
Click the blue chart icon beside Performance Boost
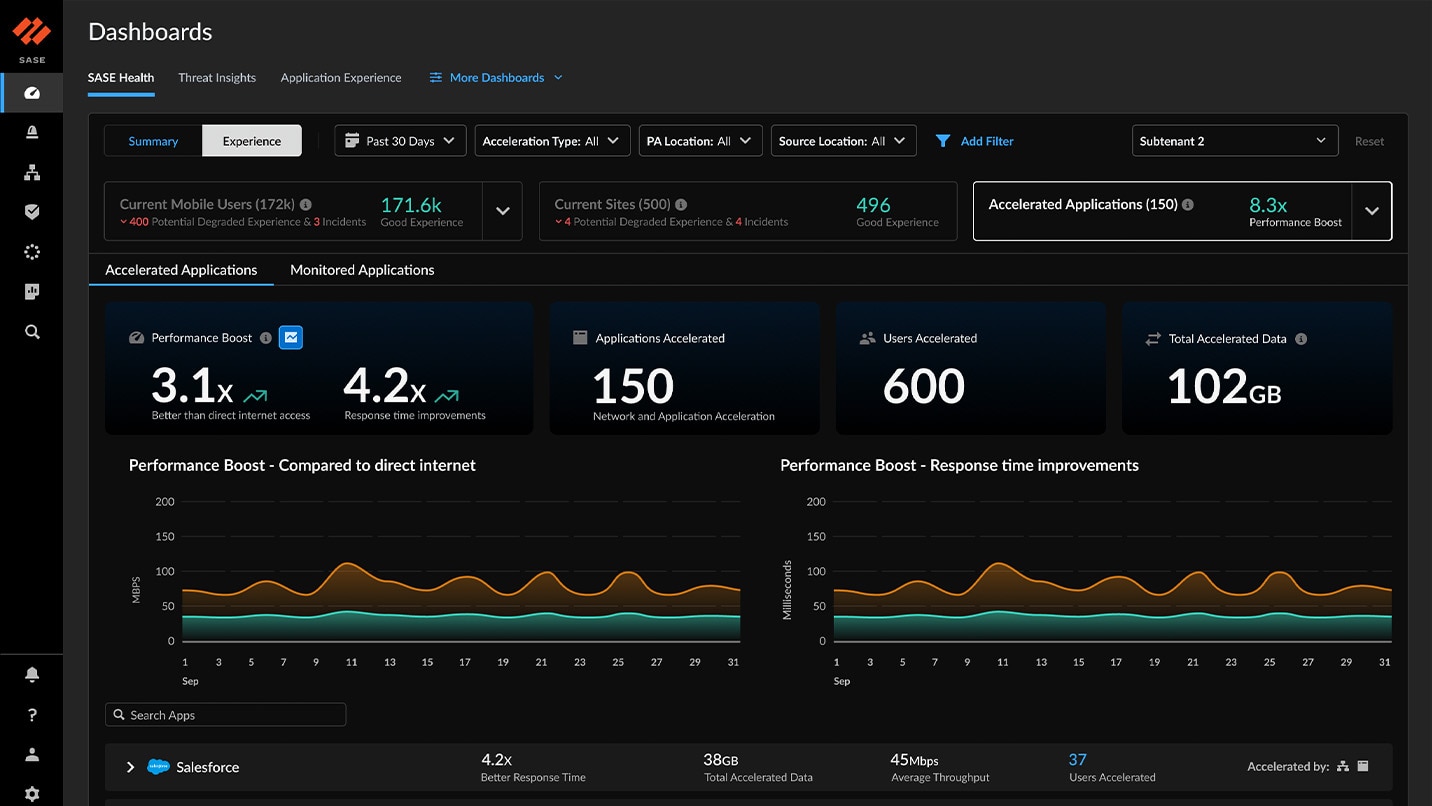pos(291,338)
